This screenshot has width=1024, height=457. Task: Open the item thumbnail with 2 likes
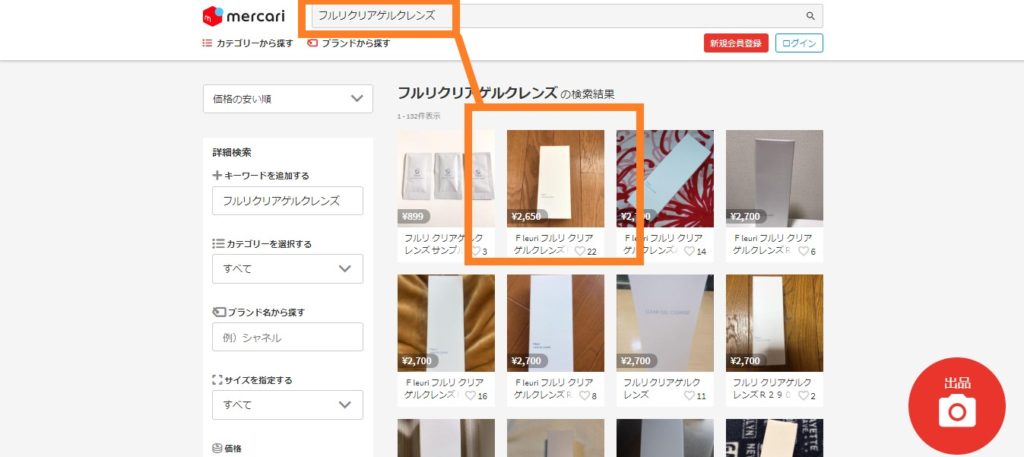[x=775, y=323]
